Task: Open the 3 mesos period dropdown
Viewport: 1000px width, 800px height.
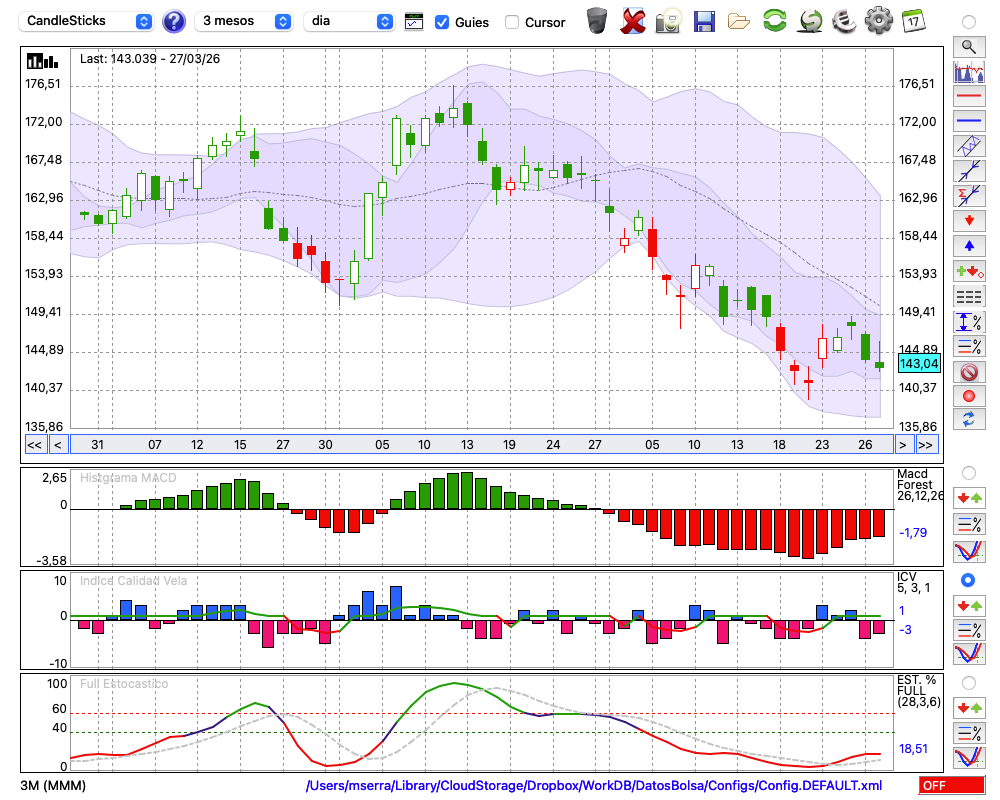Action: click(245, 21)
